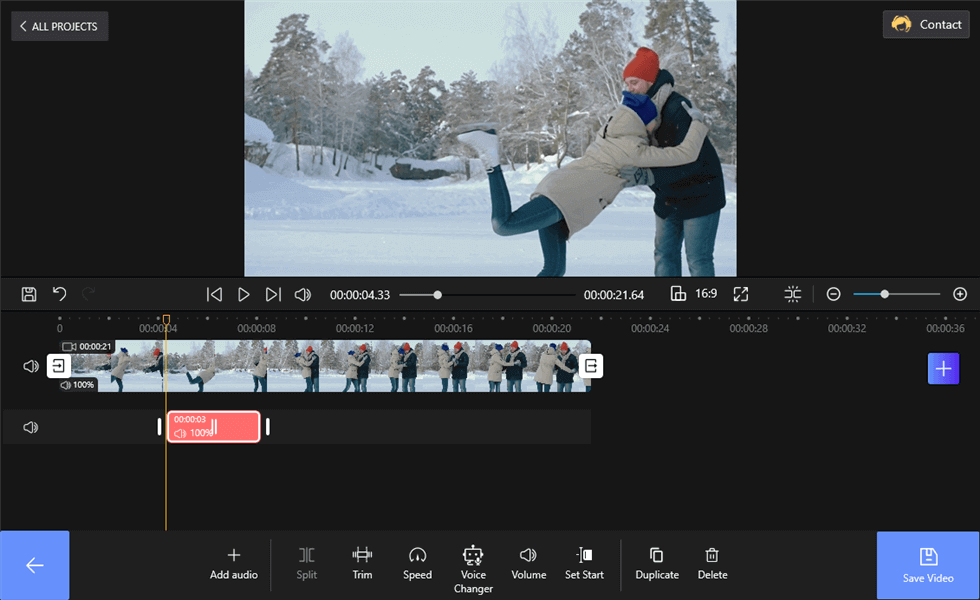
Task: Undo the last action
Action: click(59, 294)
